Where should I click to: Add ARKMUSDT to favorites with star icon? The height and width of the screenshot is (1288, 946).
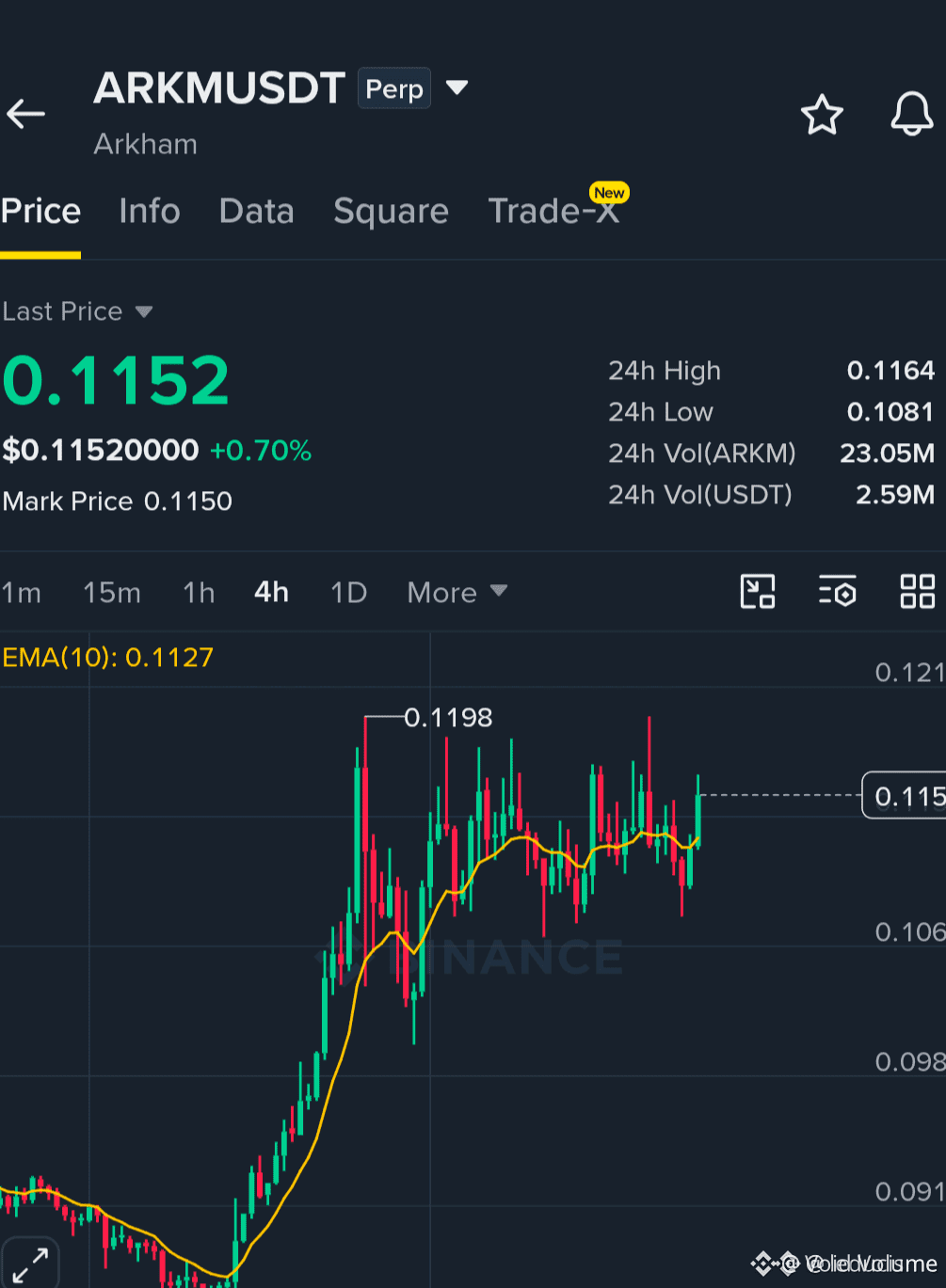coord(822,115)
